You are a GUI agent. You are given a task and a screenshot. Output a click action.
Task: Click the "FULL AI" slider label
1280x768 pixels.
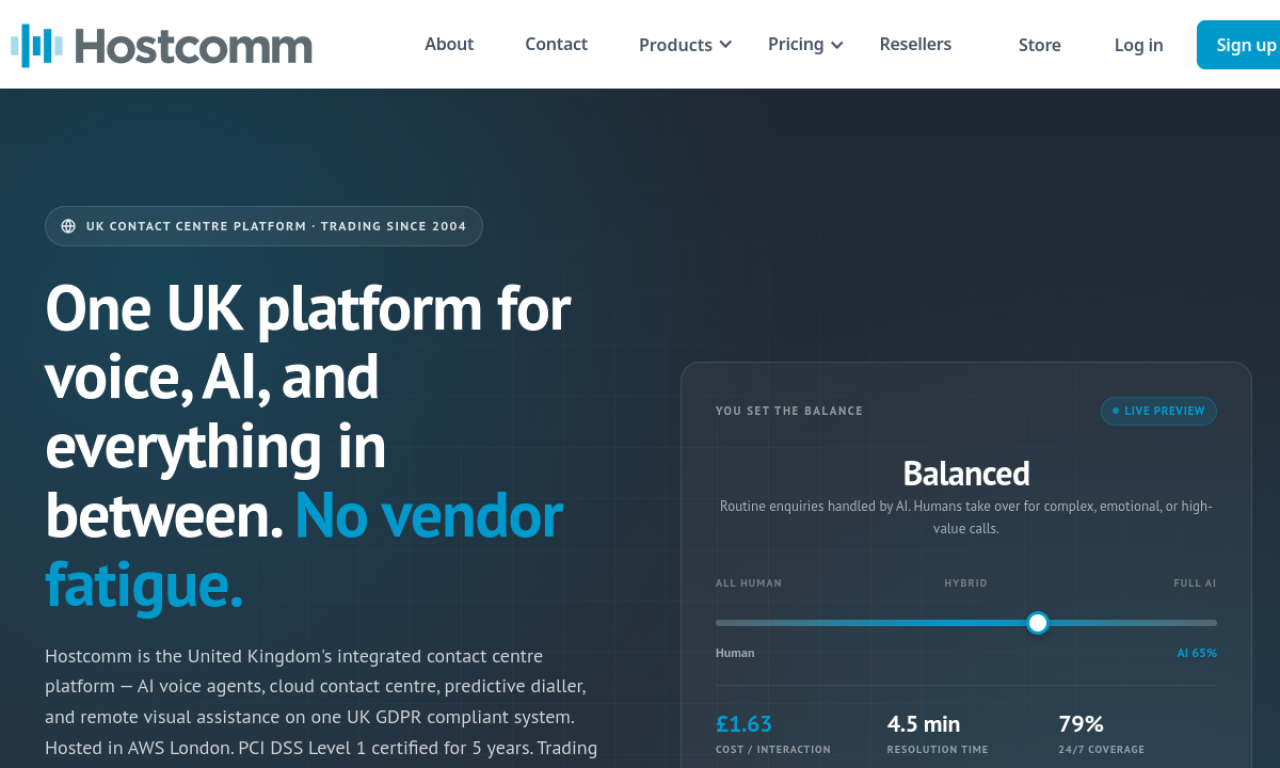[x=1195, y=583]
